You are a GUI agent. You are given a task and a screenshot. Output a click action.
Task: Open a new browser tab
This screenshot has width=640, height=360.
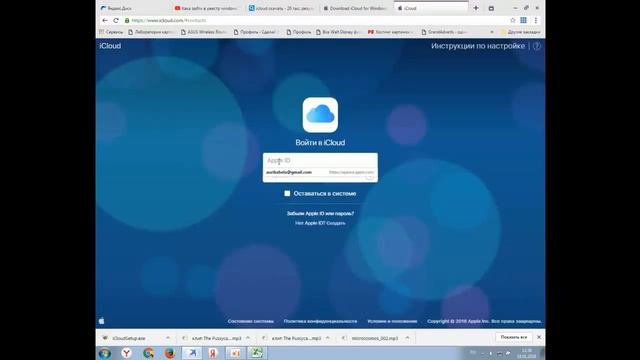pyautogui.click(x=476, y=8)
